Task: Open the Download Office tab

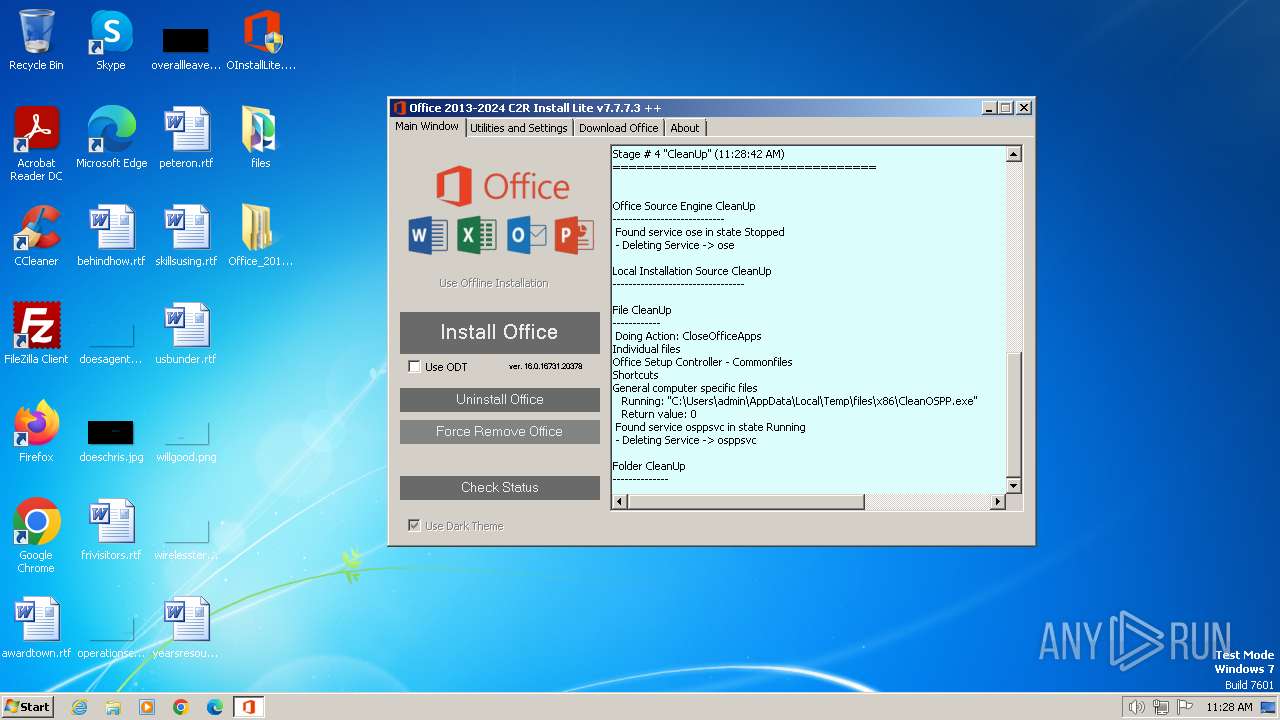Action: tap(618, 128)
